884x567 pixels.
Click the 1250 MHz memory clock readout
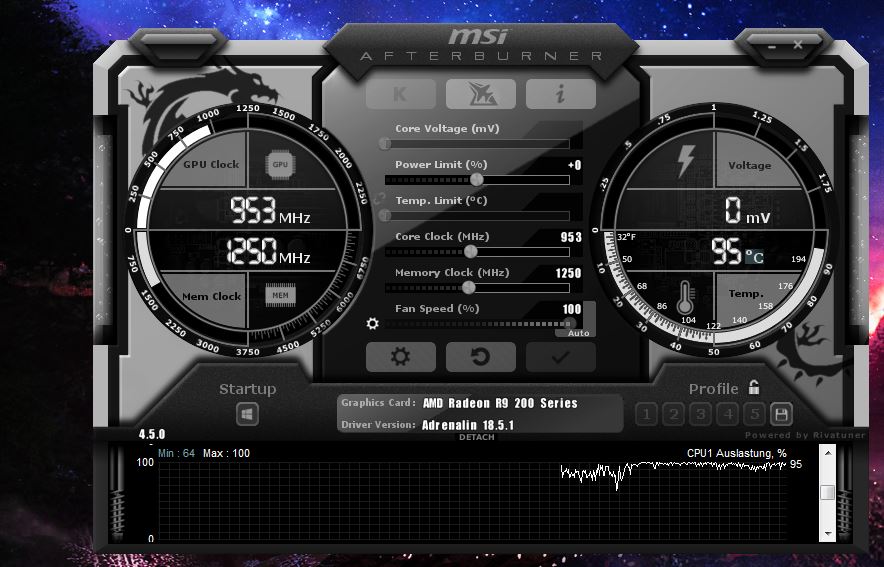pyautogui.click(x=268, y=251)
